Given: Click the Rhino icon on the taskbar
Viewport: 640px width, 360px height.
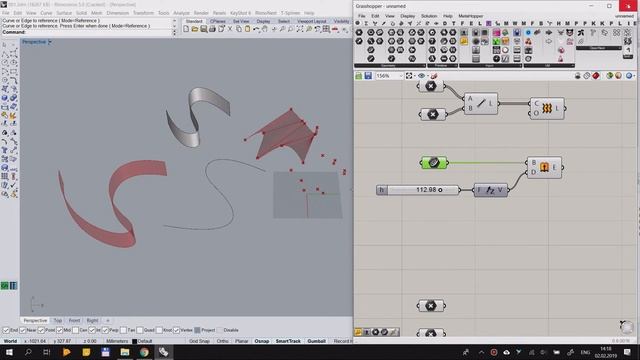Looking at the screenshot, I should point(164,352).
